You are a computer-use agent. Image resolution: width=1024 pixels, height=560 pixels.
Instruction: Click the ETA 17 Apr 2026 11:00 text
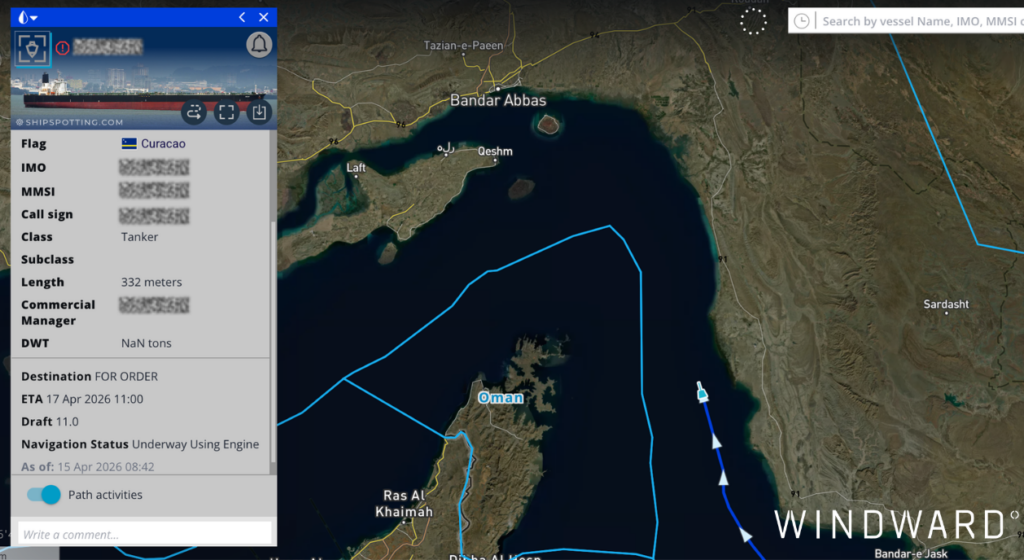pyautogui.click(x=82, y=399)
